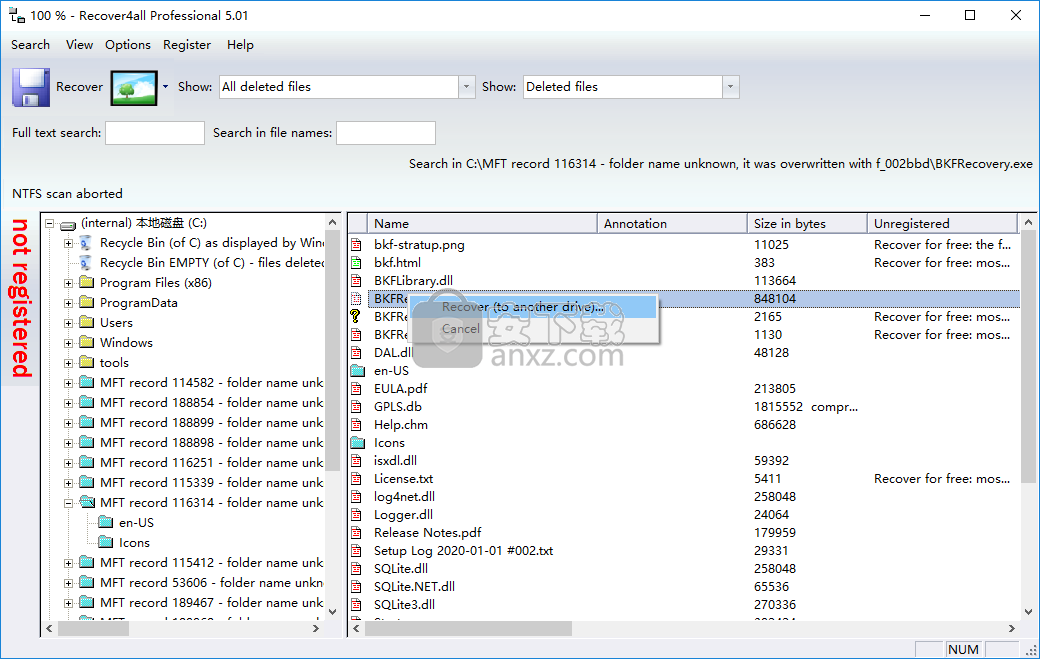Viewport: 1040px width, 659px height.
Task: Open the picture preview toolbar icon
Action: click(x=134, y=88)
